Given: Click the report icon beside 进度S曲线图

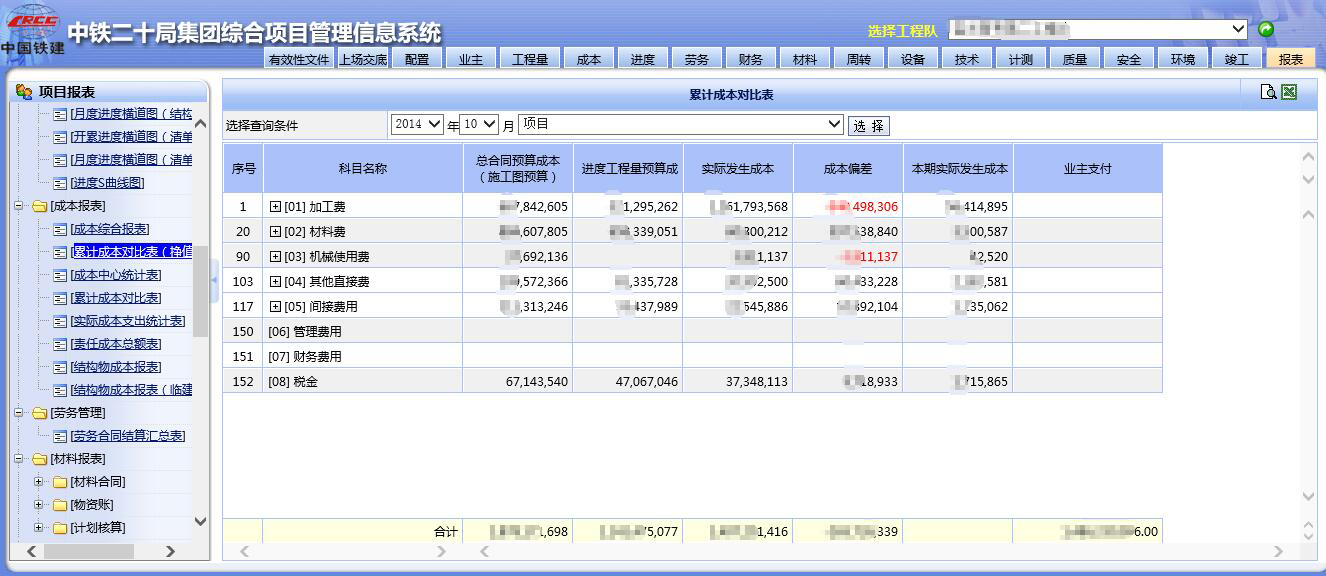Looking at the screenshot, I should click(x=60, y=183).
